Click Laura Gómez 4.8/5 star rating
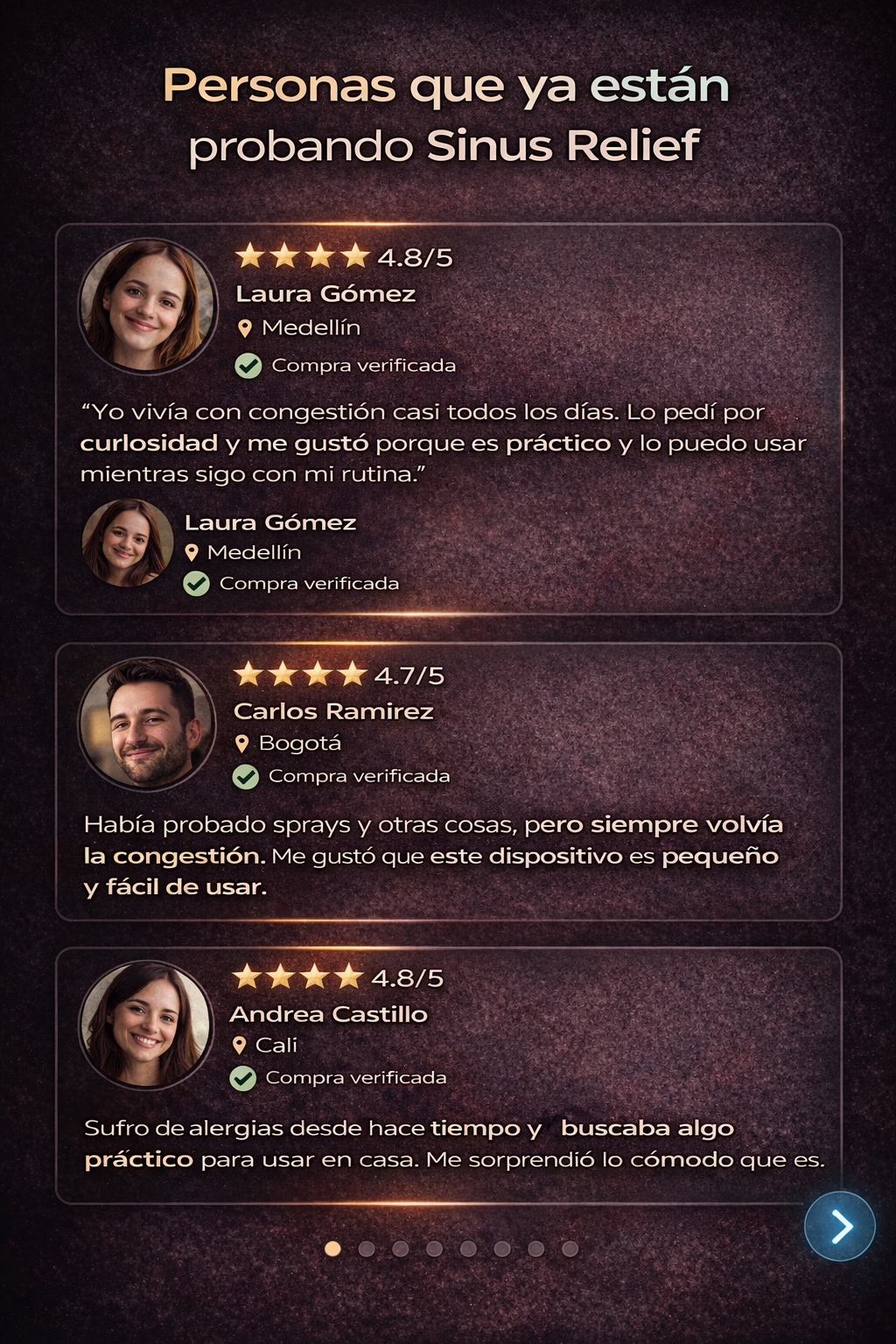This screenshot has width=896, height=1344. pos(344,256)
